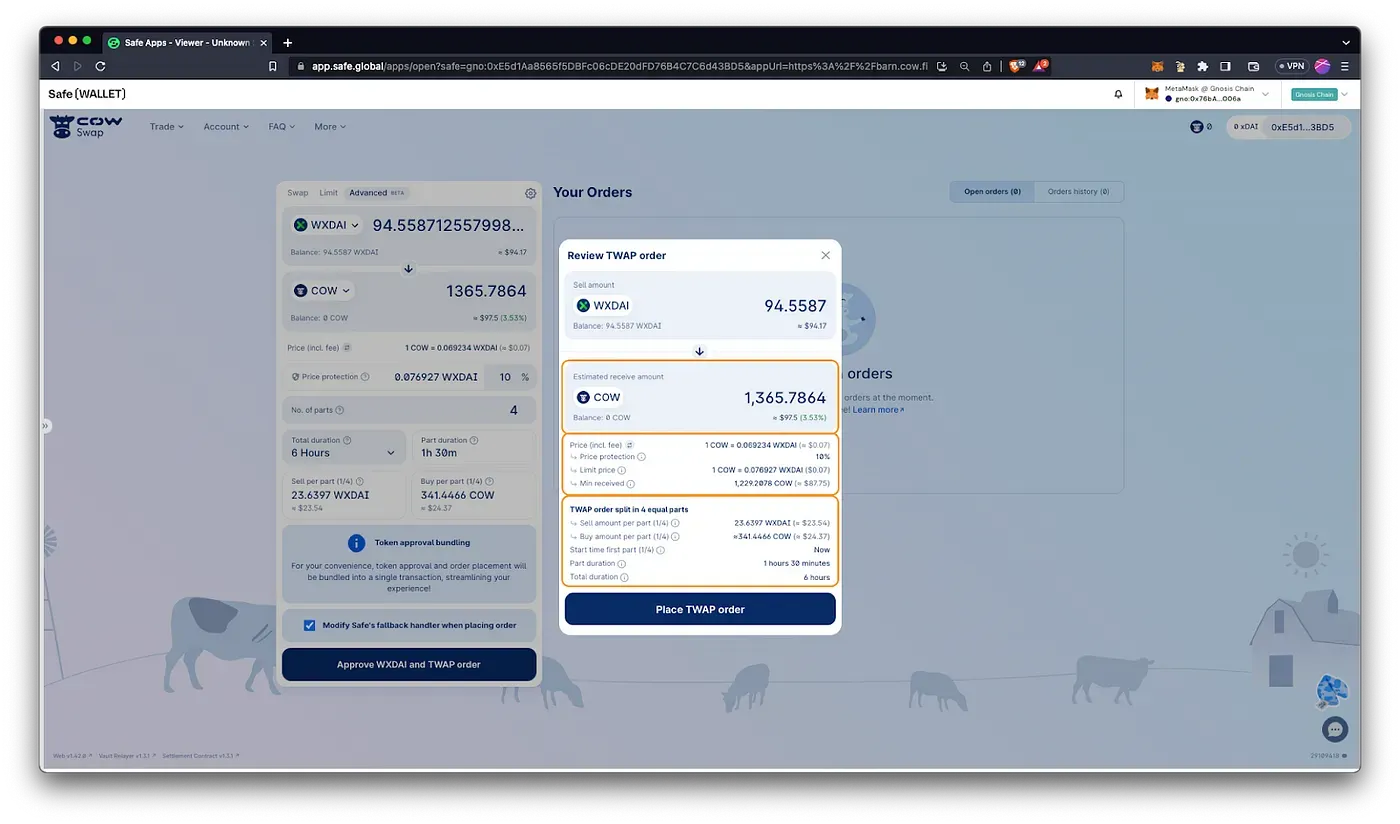Open the Account menu dropdown
Screen dimensions: 1400x824
point(226,127)
